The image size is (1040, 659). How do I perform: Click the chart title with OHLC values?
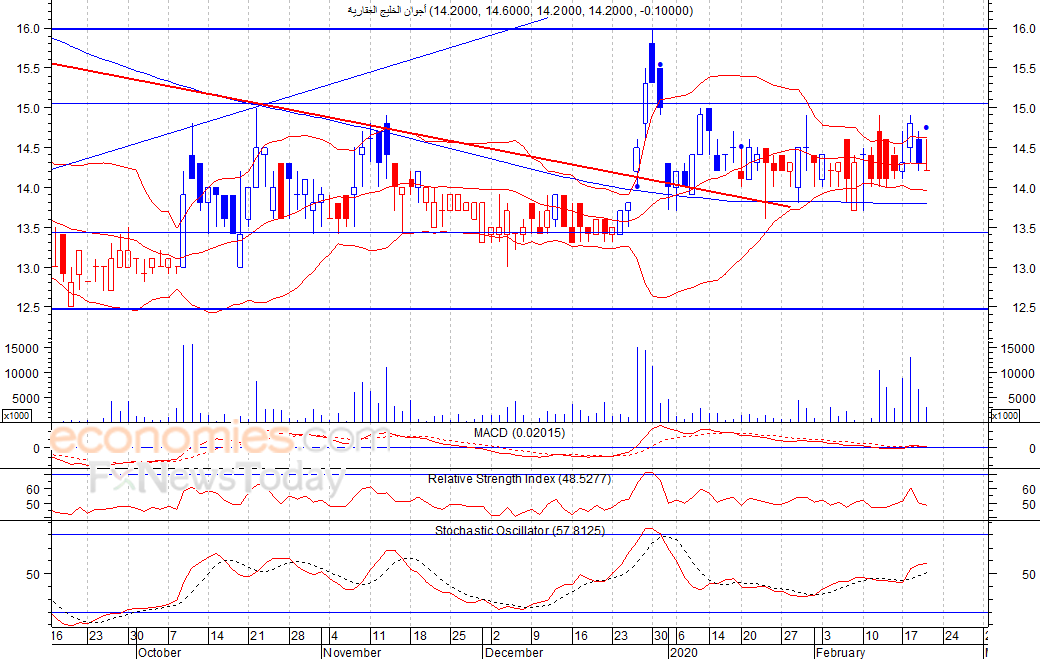[521, 11]
